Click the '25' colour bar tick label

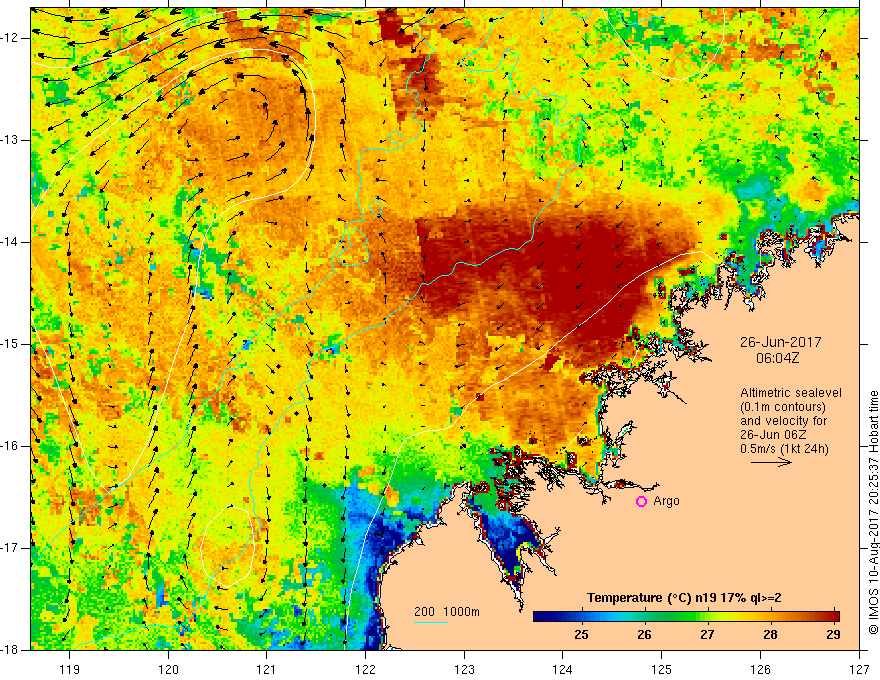click(x=581, y=635)
